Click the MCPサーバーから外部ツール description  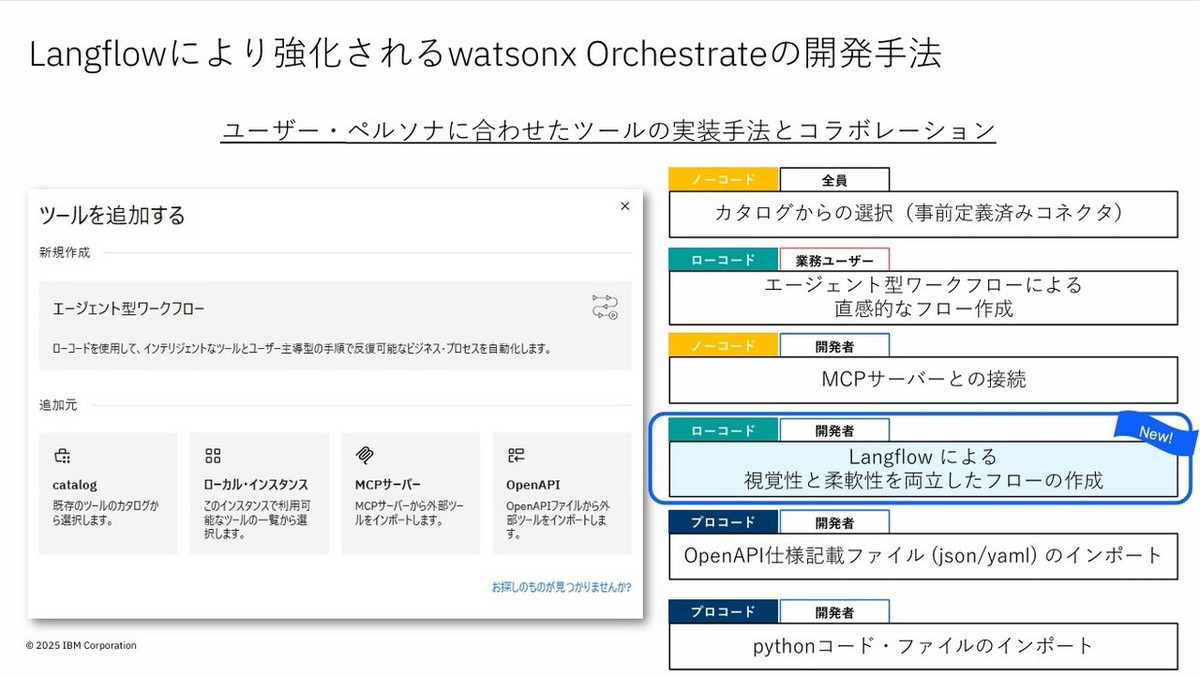coord(409,511)
